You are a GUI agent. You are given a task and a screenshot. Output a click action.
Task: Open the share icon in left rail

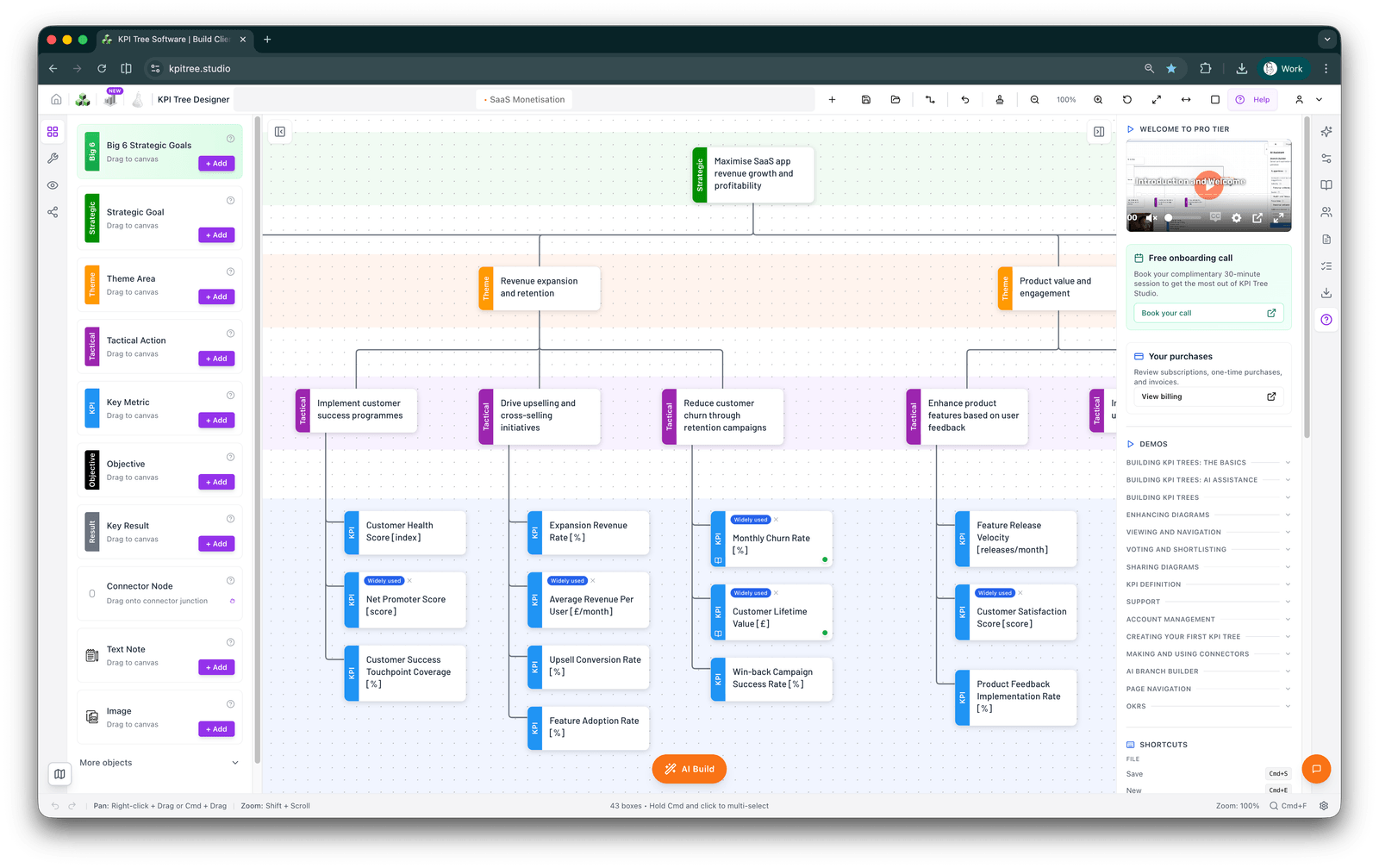53,212
